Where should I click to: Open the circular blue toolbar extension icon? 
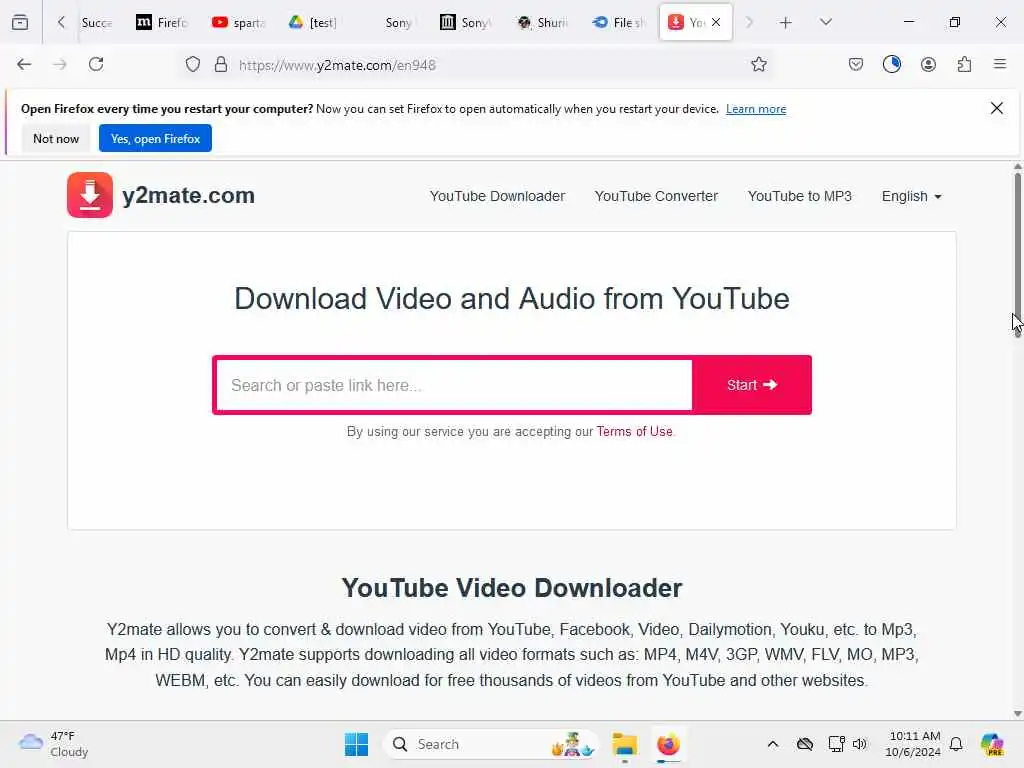[891, 64]
